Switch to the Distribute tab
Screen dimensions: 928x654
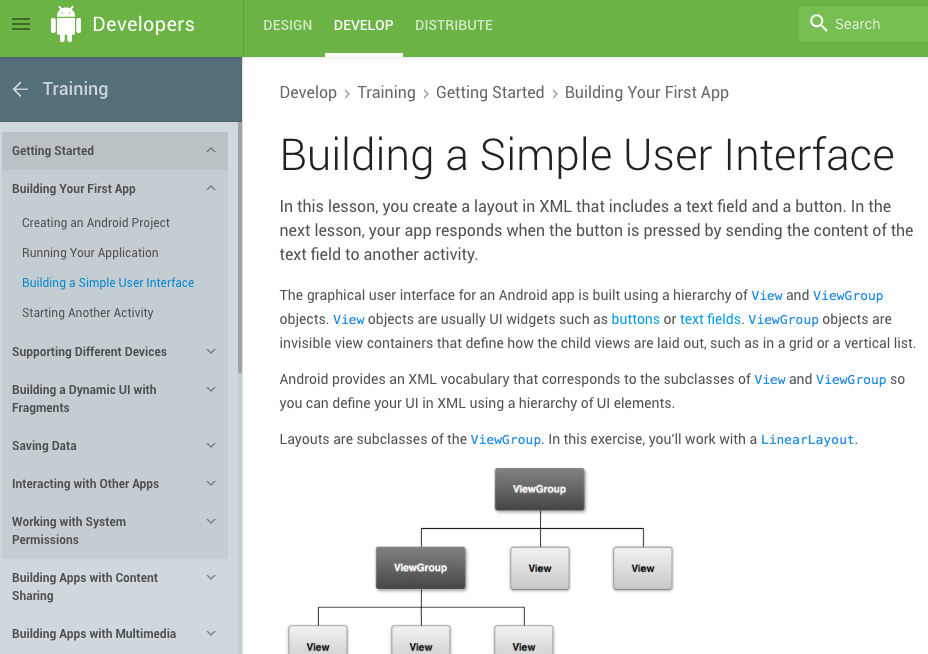coord(453,25)
